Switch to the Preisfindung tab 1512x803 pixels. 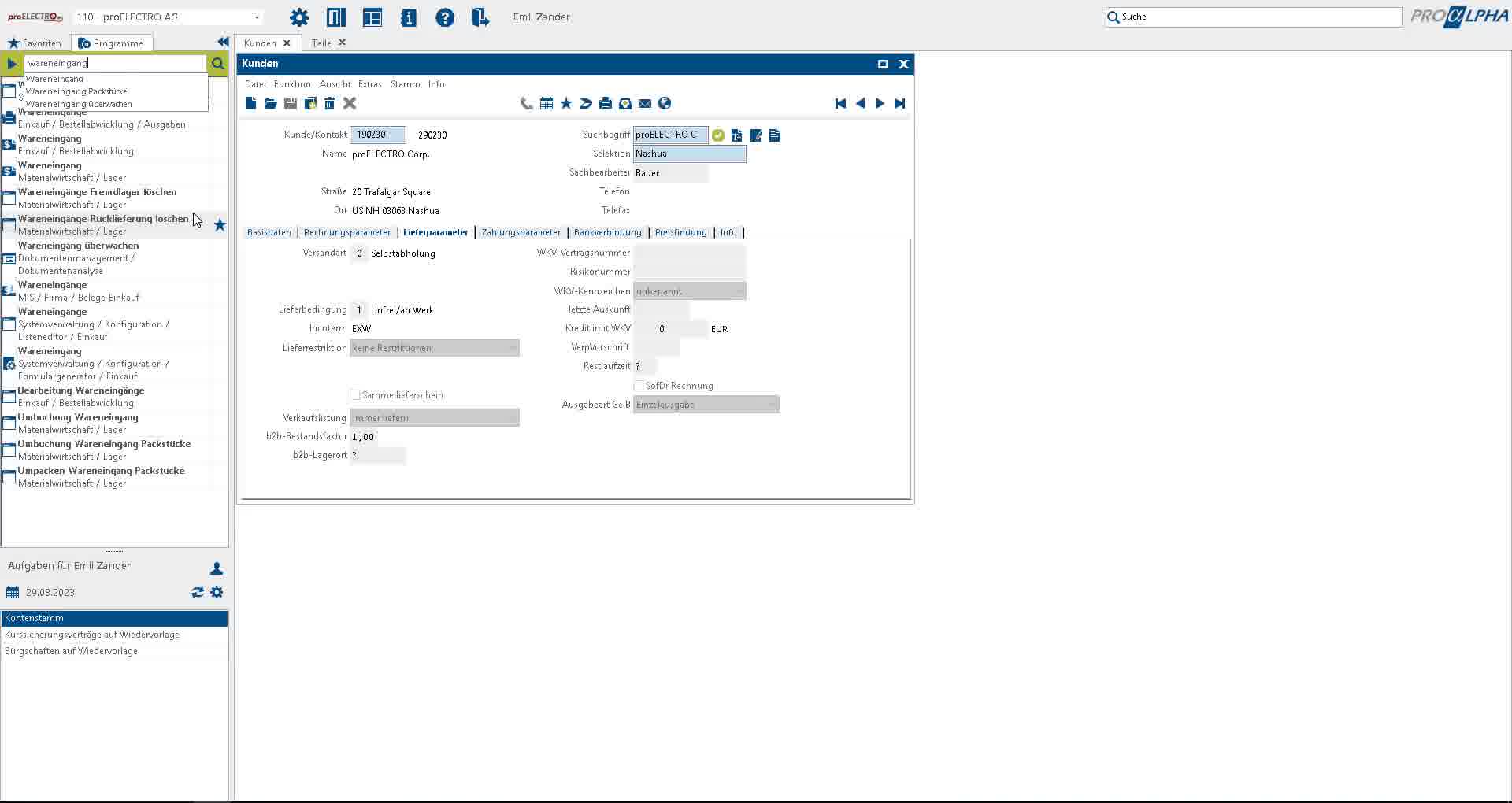[681, 232]
